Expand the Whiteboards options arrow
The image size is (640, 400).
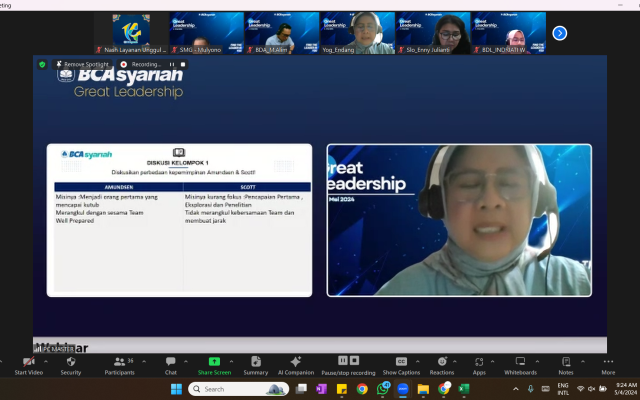point(537,362)
